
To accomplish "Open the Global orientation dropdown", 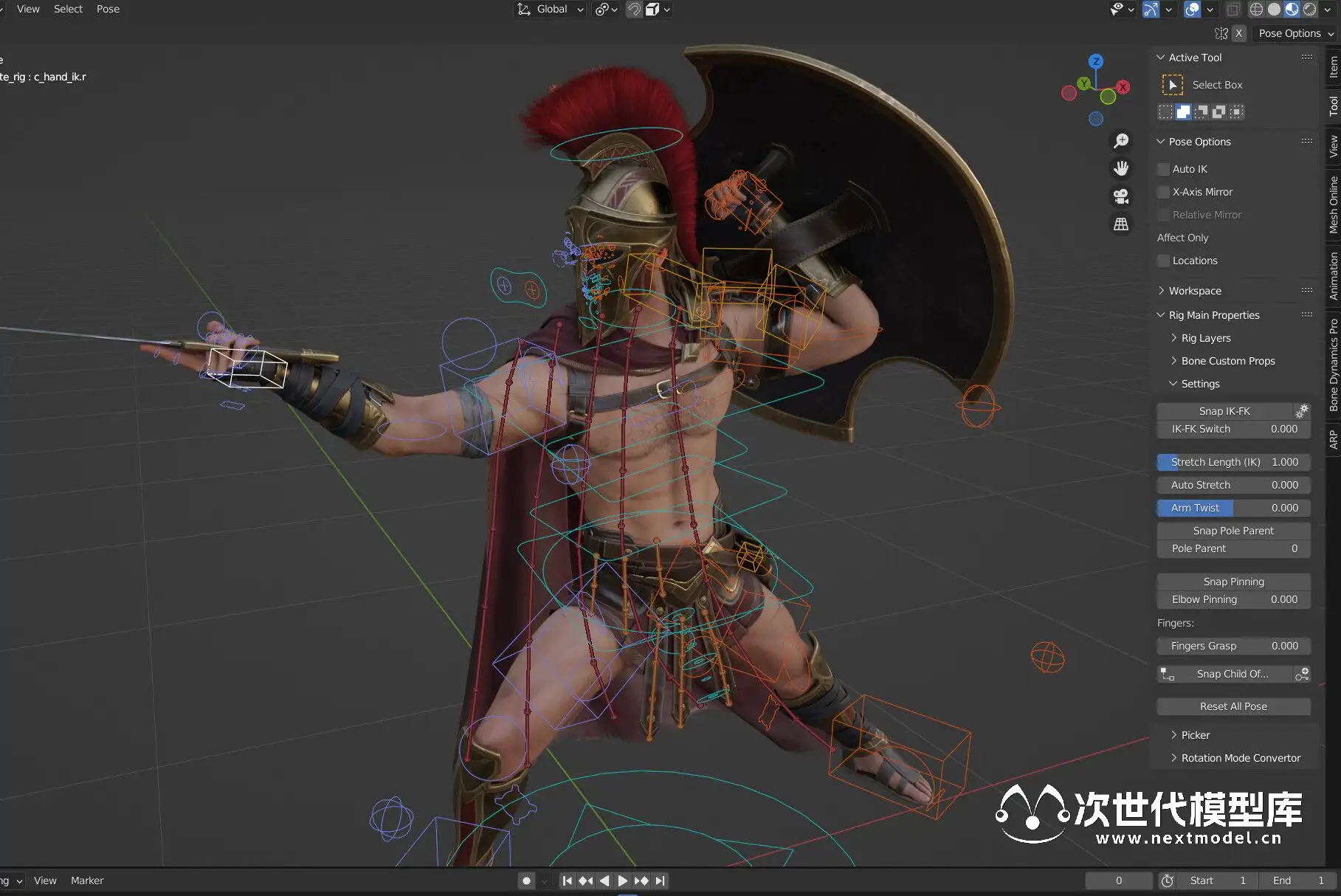I will coord(551,10).
